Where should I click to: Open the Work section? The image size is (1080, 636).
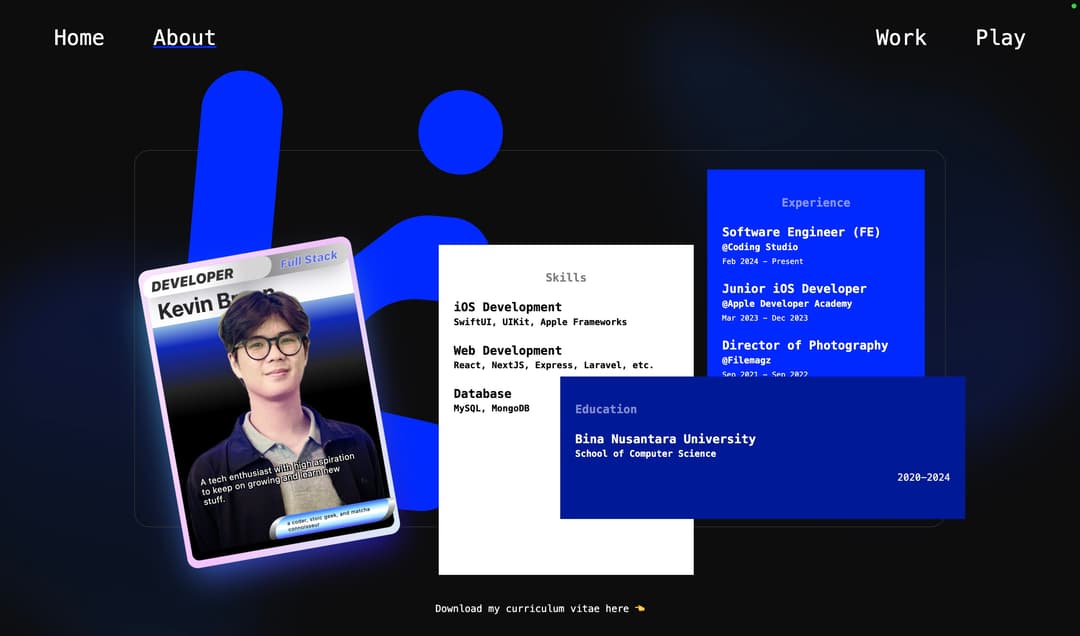900,37
